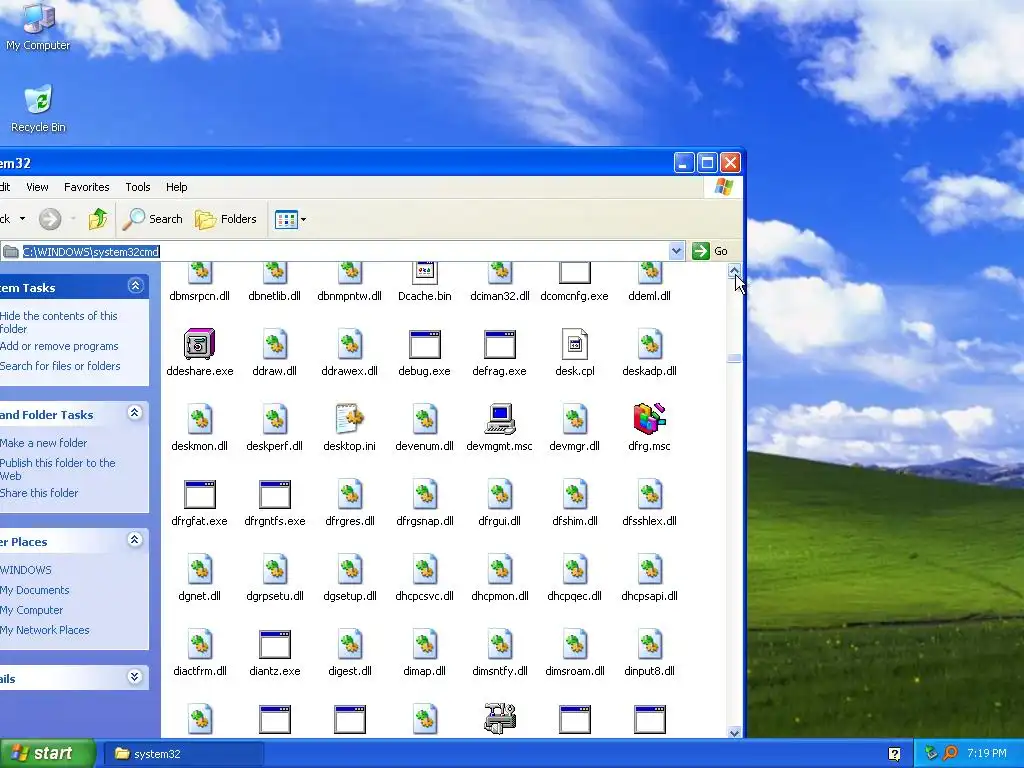Open dfrg.msc defragmenter icon
The image size is (1024, 768).
click(x=649, y=419)
